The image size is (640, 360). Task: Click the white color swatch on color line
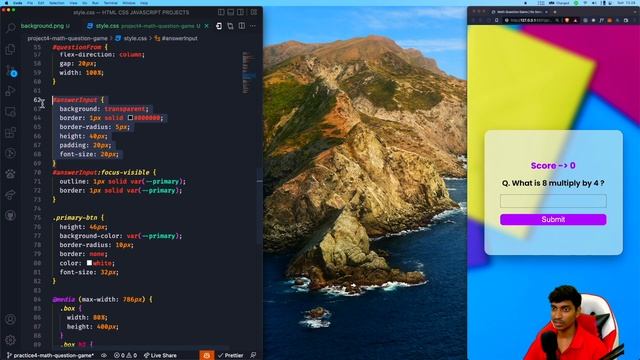pos(89,263)
